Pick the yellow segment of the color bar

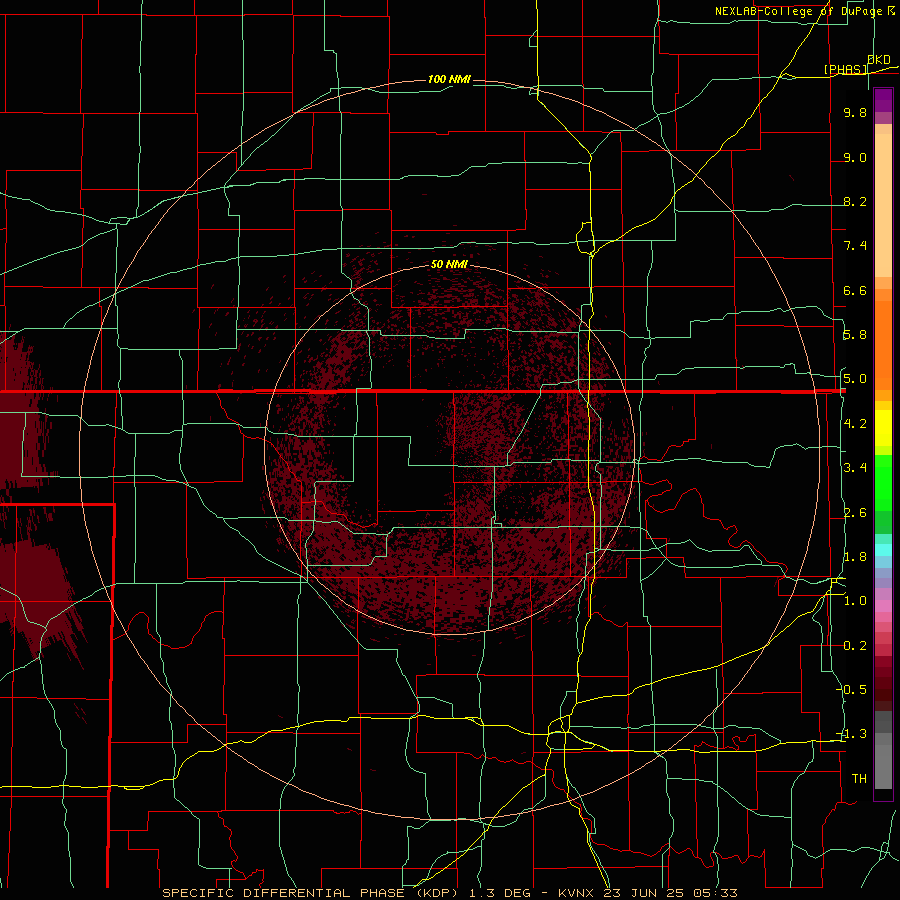[x=883, y=428]
